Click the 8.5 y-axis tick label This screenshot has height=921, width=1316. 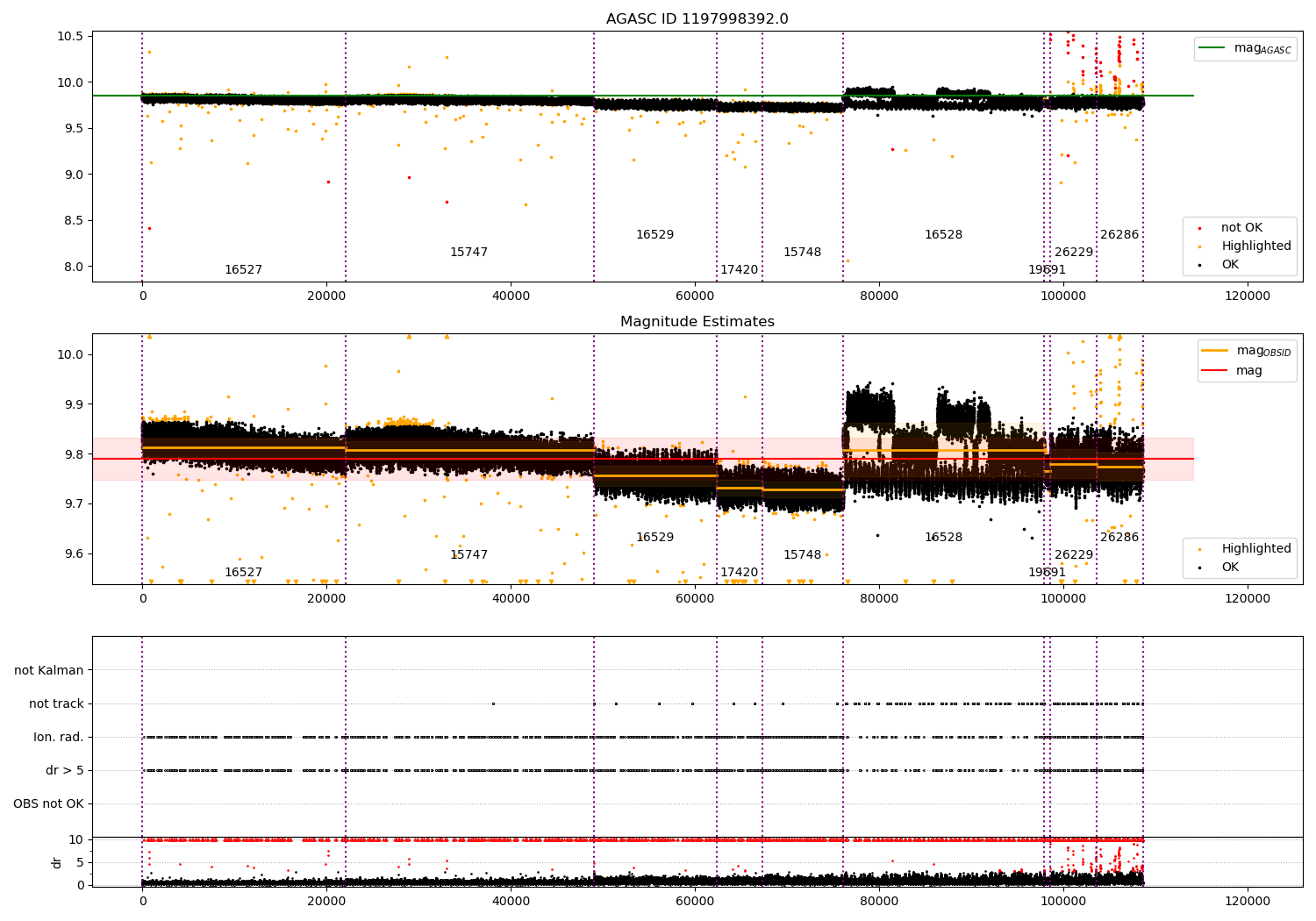click(x=73, y=221)
